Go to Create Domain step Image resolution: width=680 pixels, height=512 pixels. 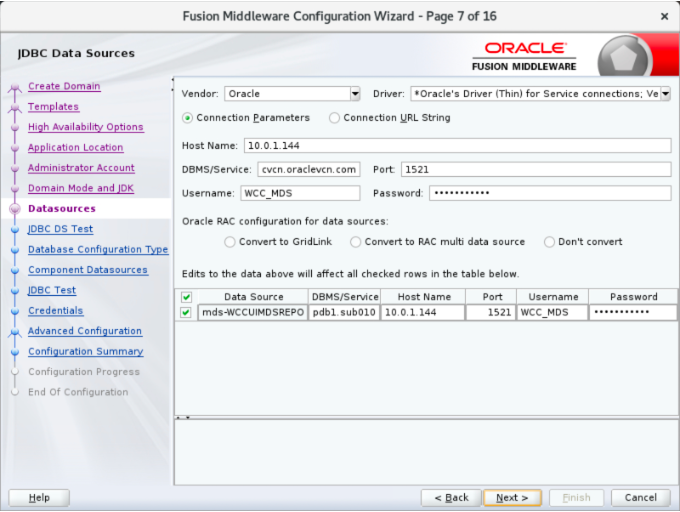point(64,86)
